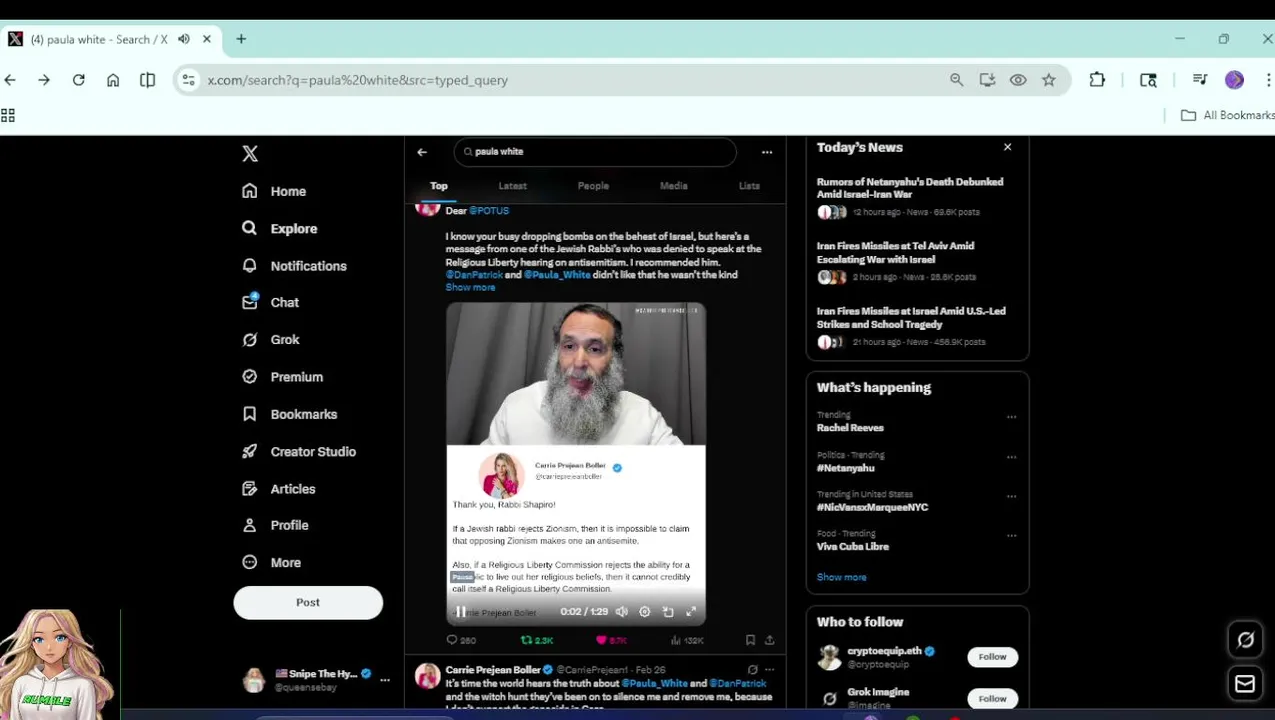Viewport: 1275px width, 720px height.
Task: Reload the page in the browser
Action: [78, 80]
